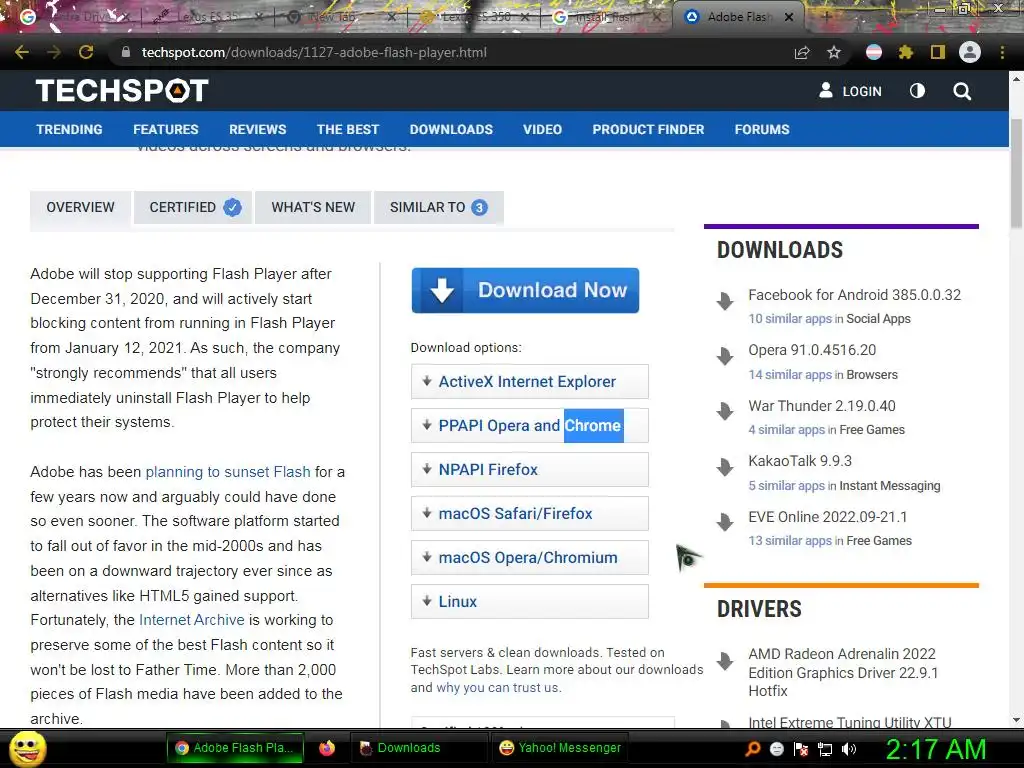This screenshot has height=768, width=1024.
Task: Open the TRENDING menu
Action: point(69,129)
